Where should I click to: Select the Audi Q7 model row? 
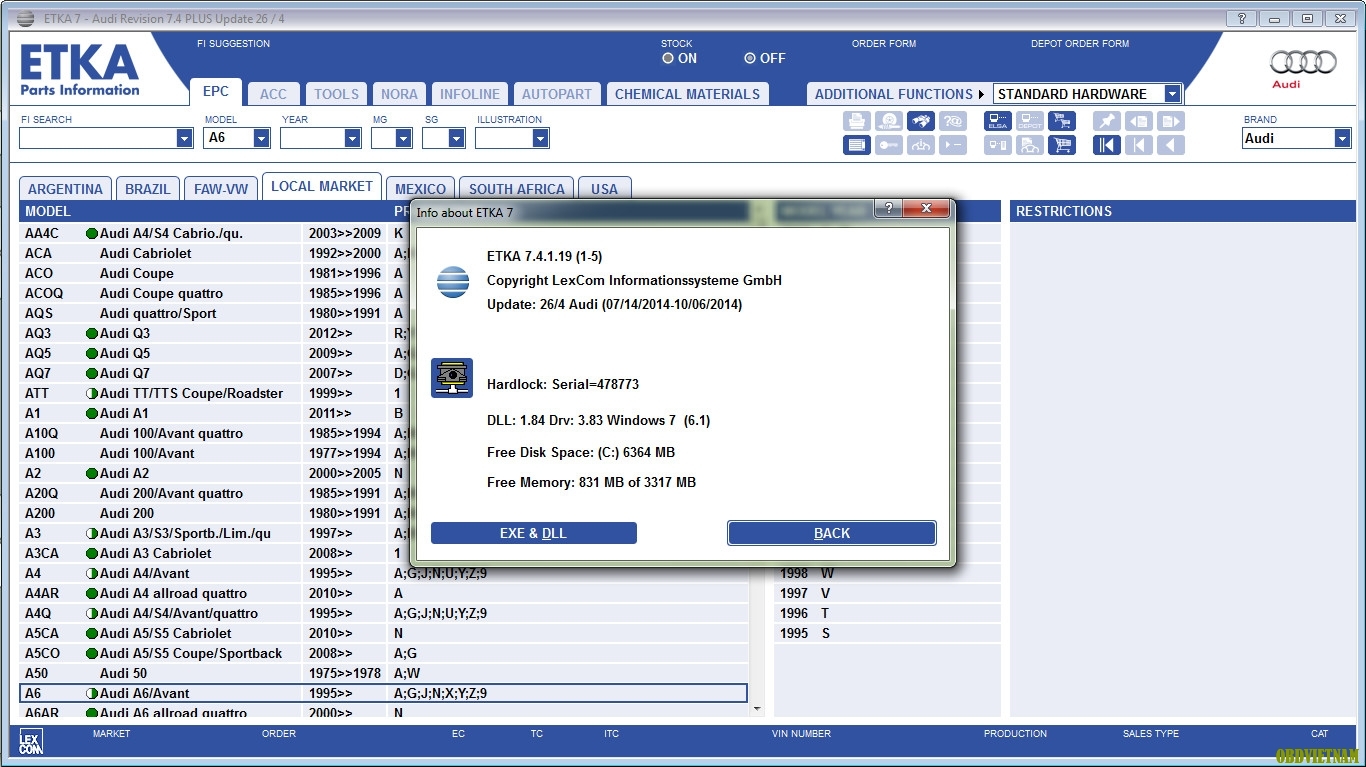pyautogui.click(x=384, y=373)
